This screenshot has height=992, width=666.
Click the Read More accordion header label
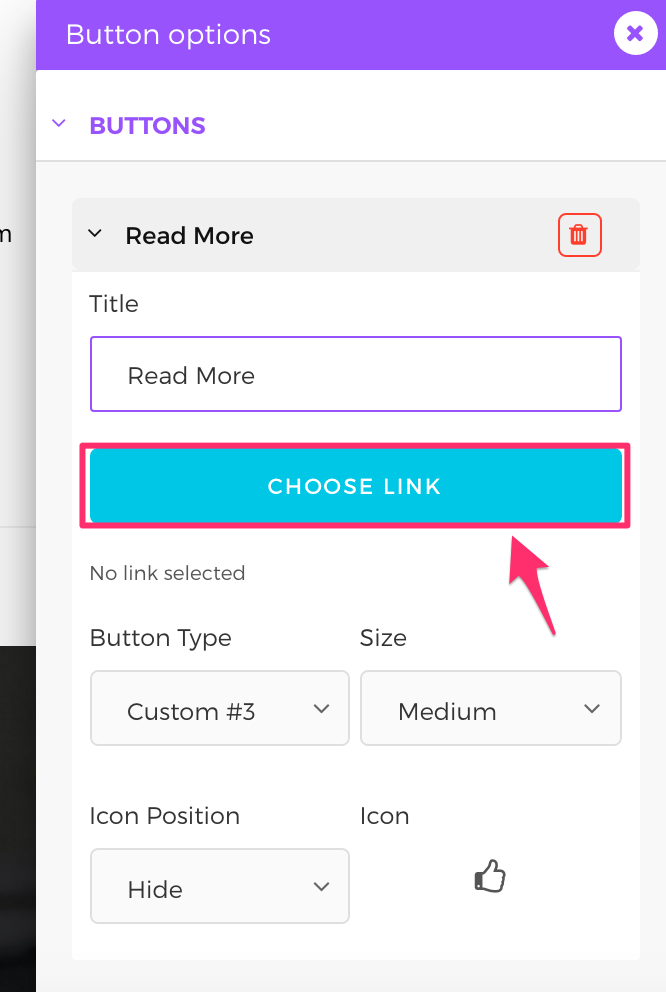click(189, 236)
